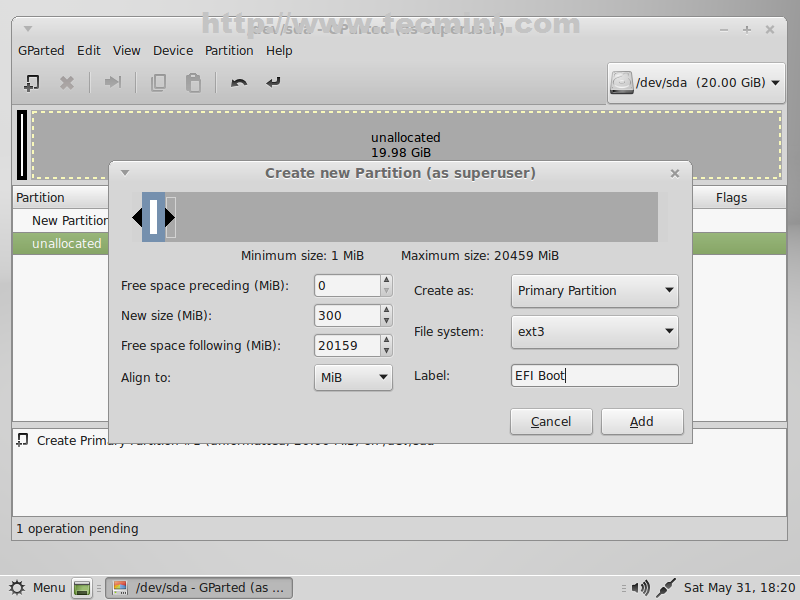This screenshot has height=600, width=800.
Task: Click the right resize arrow handle
Action: 170,217
